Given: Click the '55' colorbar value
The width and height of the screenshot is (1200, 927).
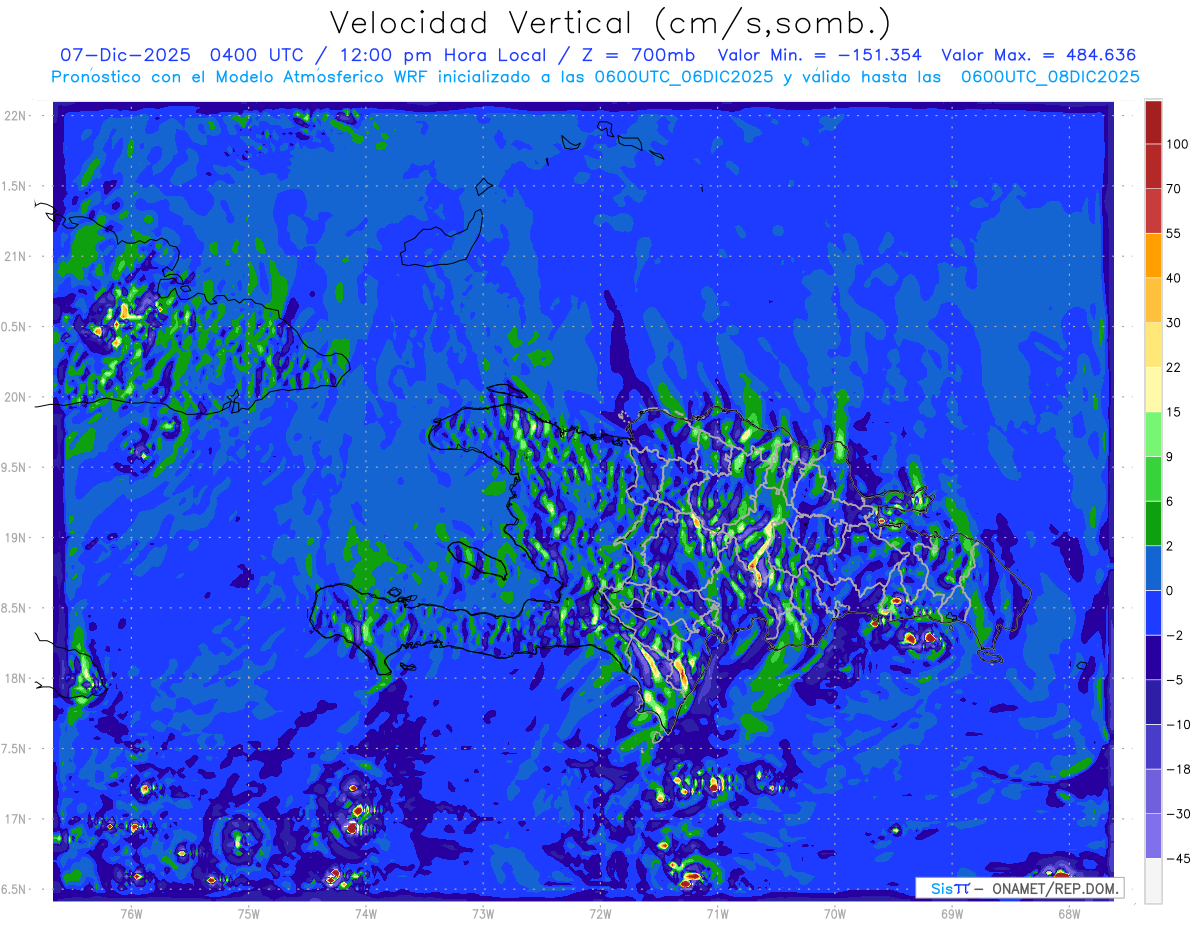Looking at the screenshot, I should coord(1173,233).
